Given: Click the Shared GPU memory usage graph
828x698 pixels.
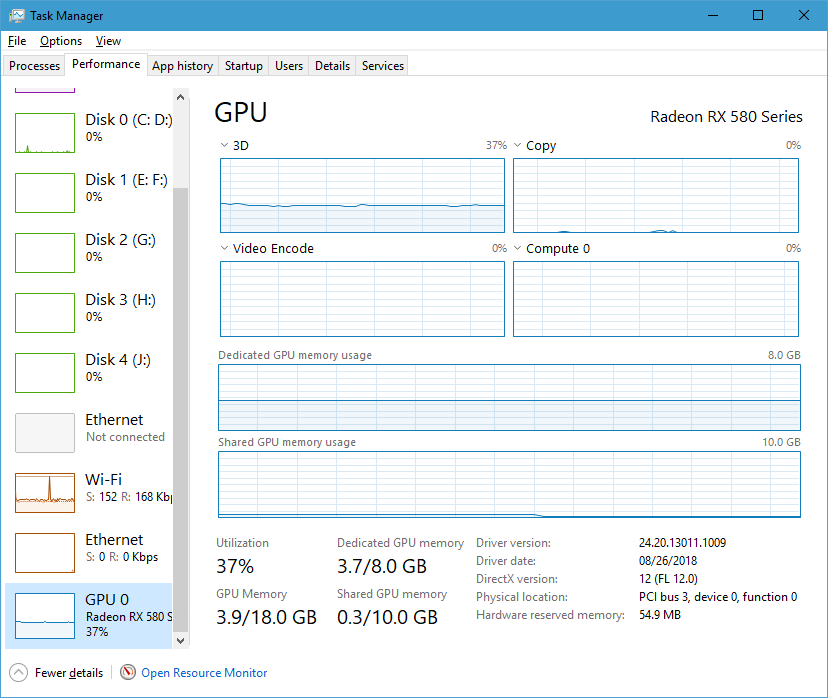Looking at the screenshot, I should pyautogui.click(x=510, y=484).
